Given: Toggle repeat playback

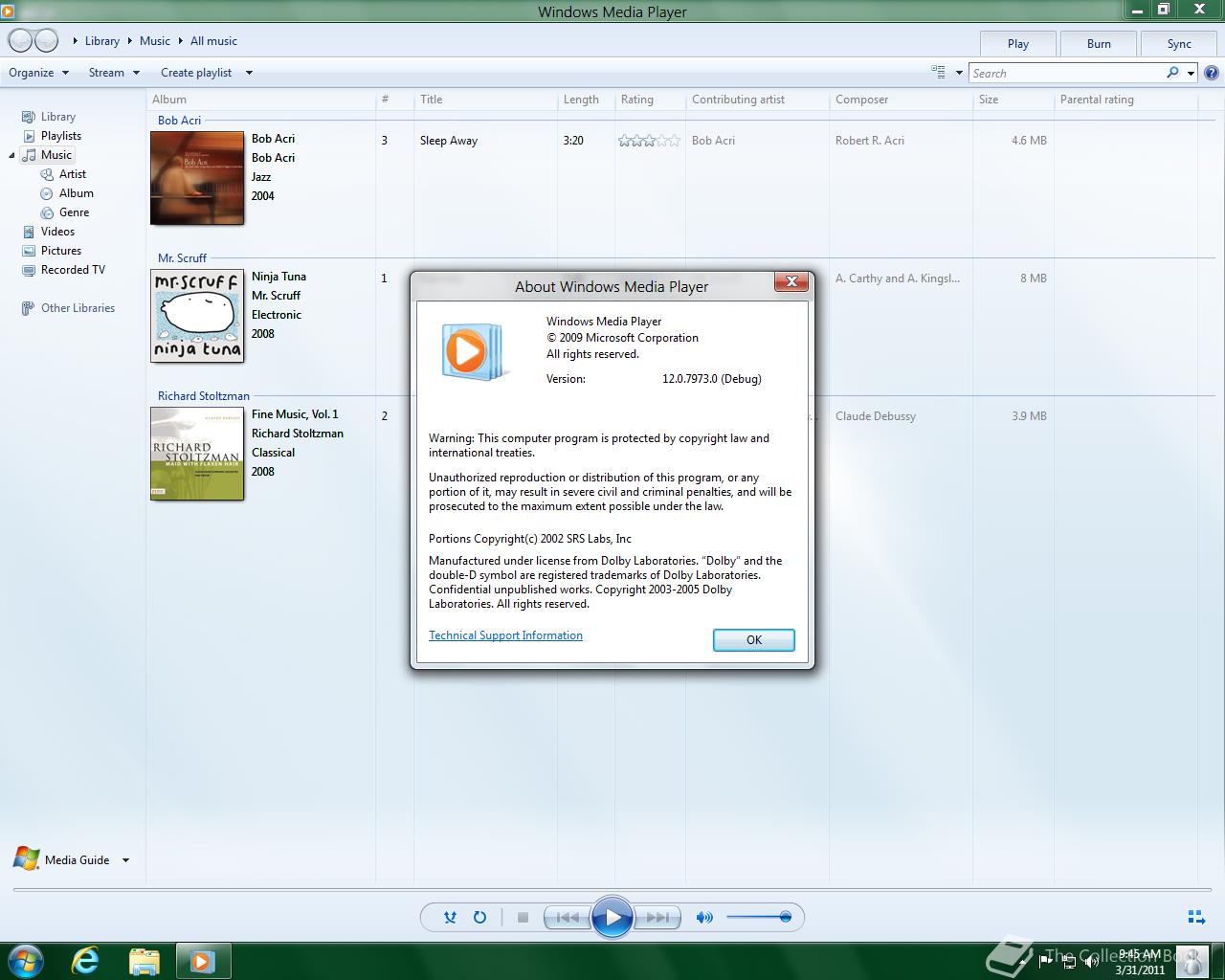Looking at the screenshot, I should click(x=480, y=917).
